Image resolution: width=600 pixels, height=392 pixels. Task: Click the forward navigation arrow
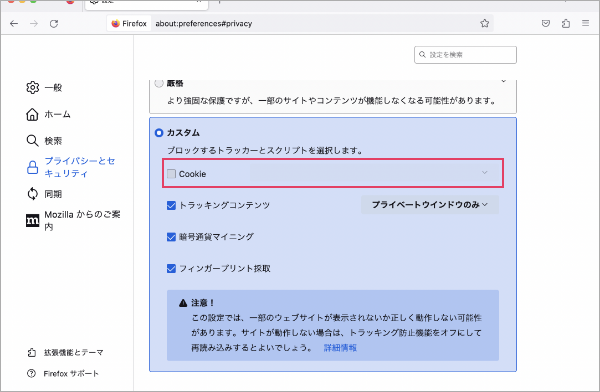click(34, 24)
